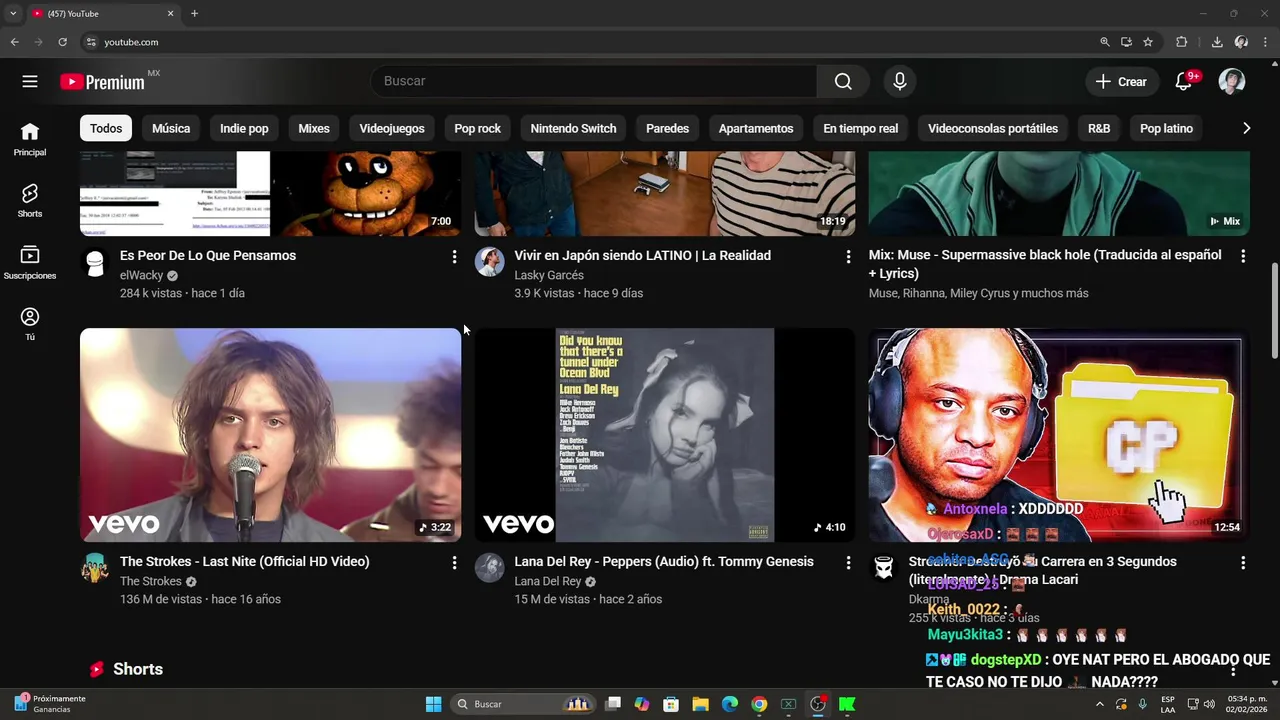Viewport: 1280px width, 720px height.
Task: Go to Principal home in sidebar
Action: tap(30, 139)
